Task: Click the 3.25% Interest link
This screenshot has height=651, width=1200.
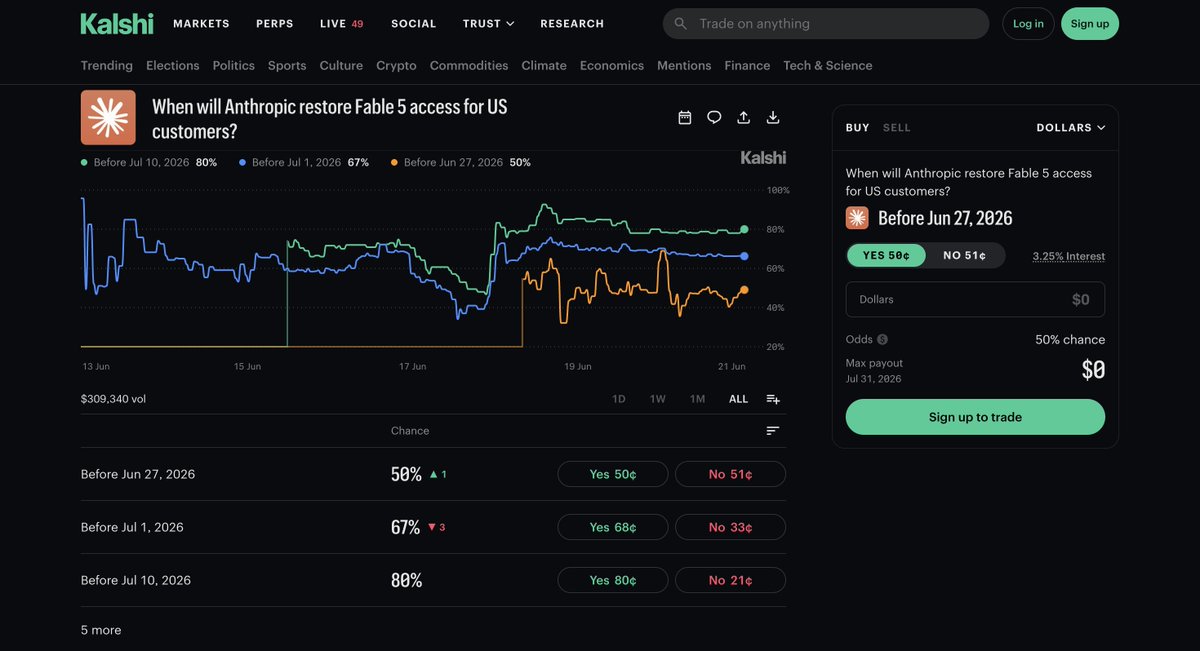Action: click(x=1069, y=257)
